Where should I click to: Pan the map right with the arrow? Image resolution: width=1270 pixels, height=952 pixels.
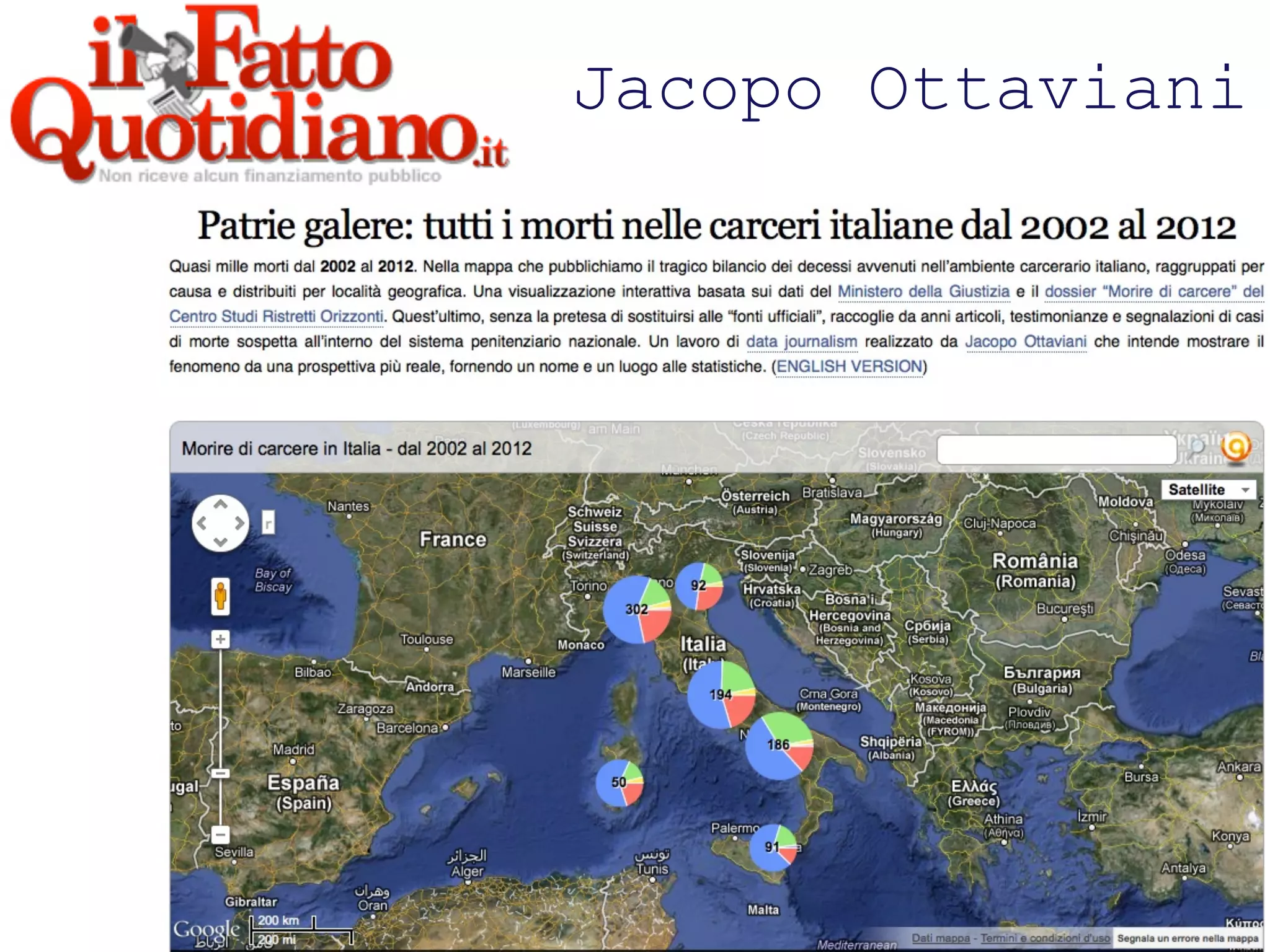pyautogui.click(x=239, y=524)
